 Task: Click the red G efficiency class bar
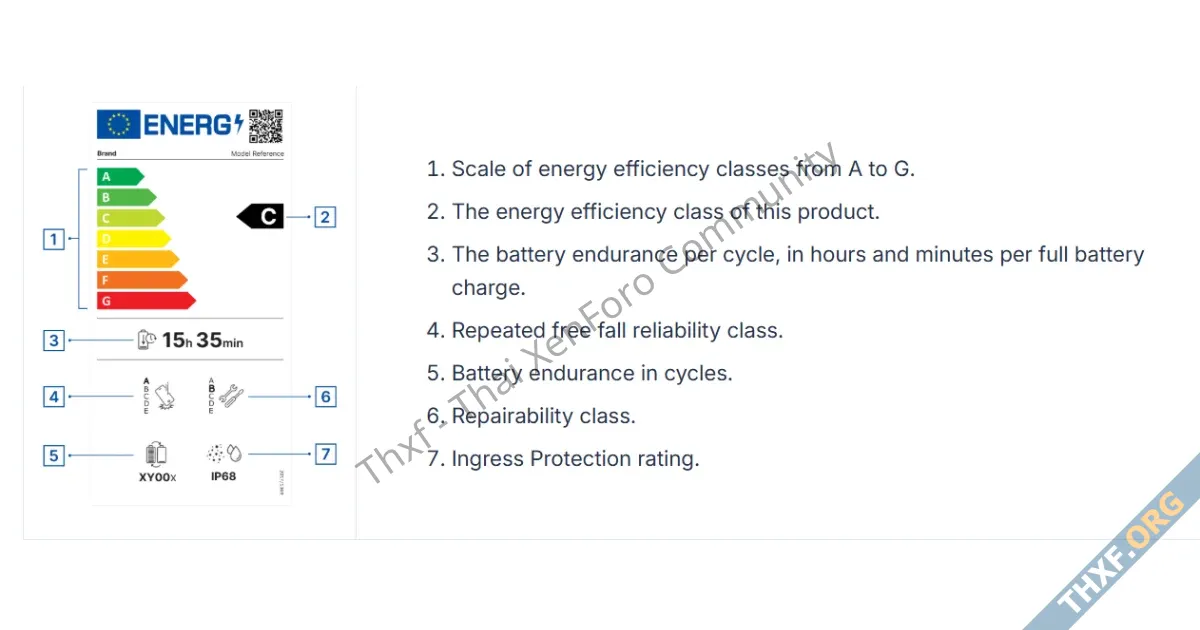tap(146, 300)
